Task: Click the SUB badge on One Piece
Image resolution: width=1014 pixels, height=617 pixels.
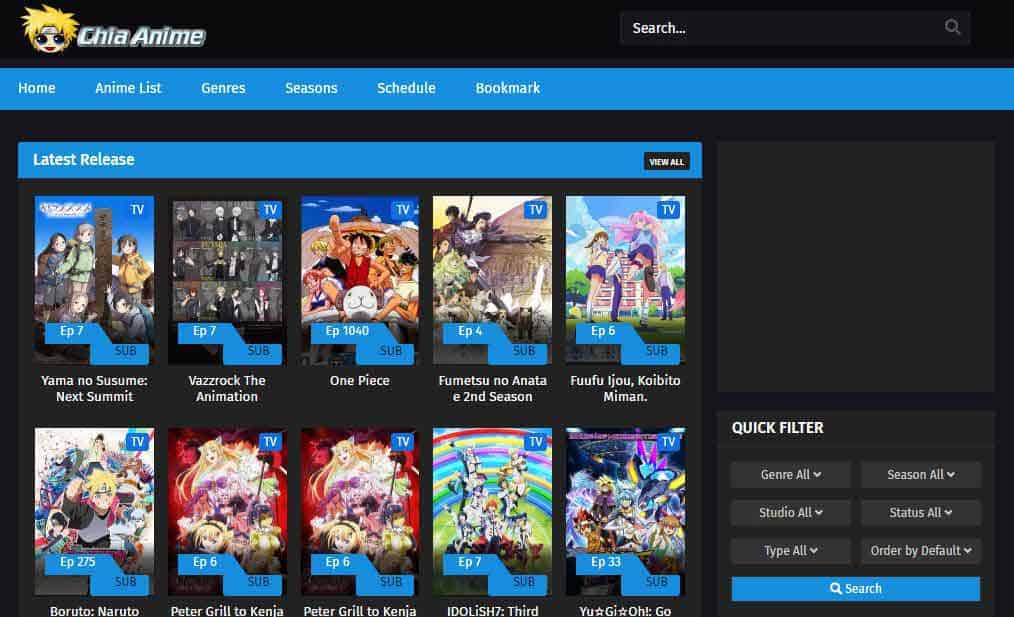Action: (386, 351)
